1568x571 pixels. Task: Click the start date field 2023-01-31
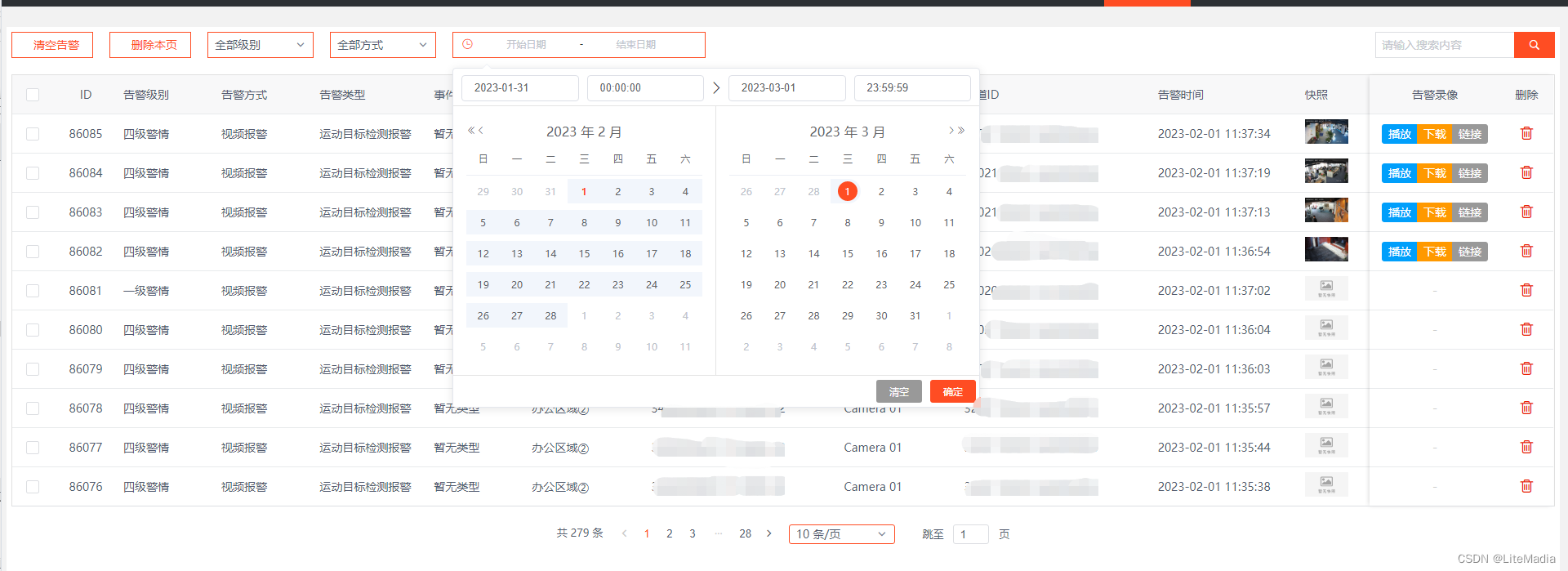520,87
